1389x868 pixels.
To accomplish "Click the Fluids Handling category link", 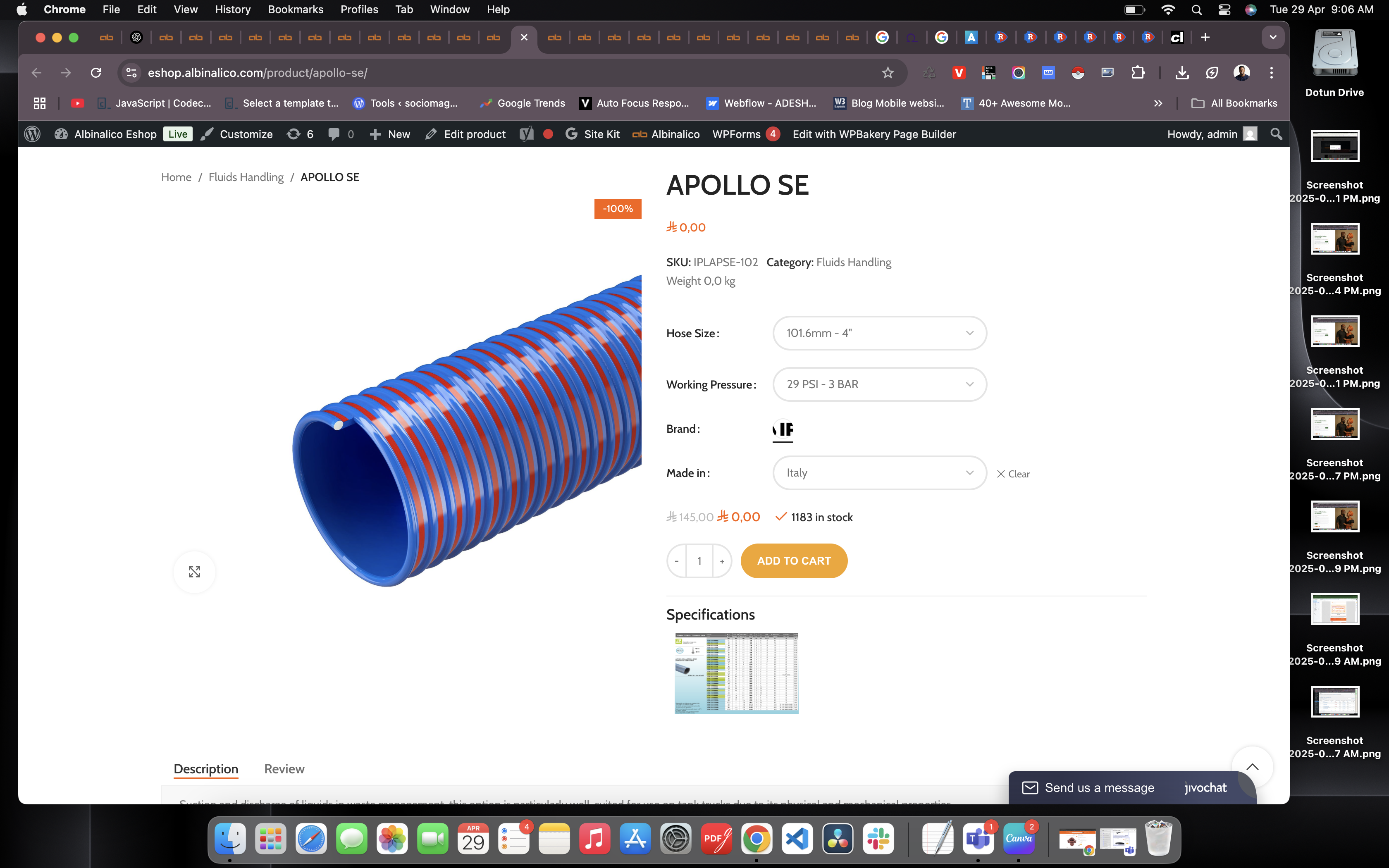I will tap(854, 262).
